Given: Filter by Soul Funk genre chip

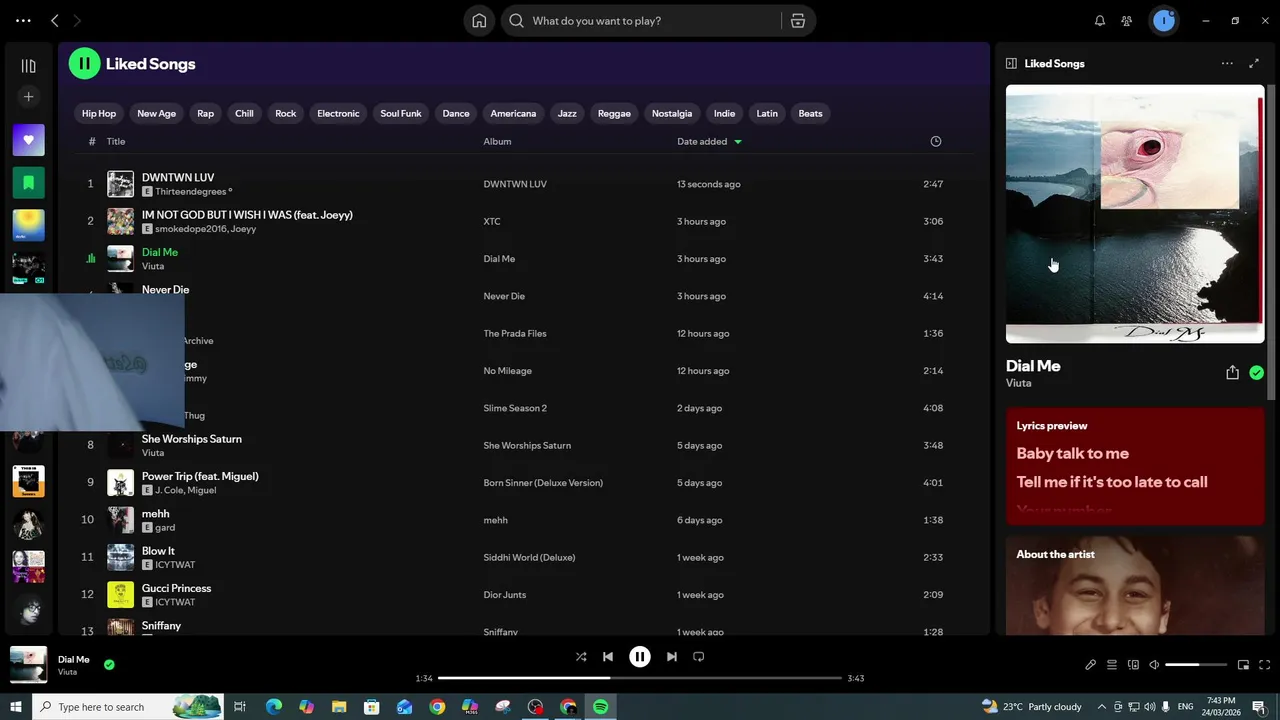Looking at the screenshot, I should [401, 113].
